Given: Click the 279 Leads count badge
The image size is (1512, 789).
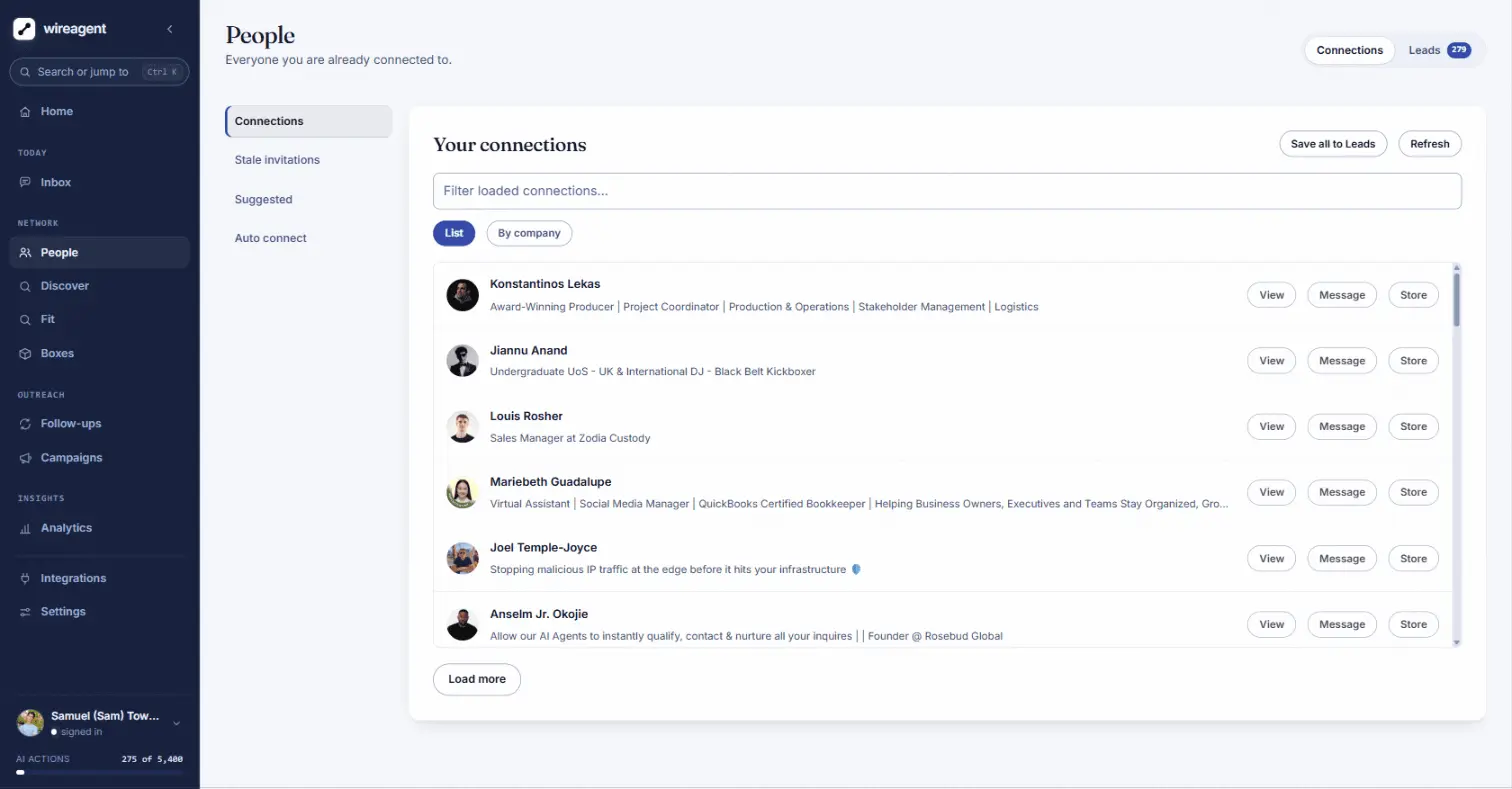Looking at the screenshot, I should point(1458,50).
